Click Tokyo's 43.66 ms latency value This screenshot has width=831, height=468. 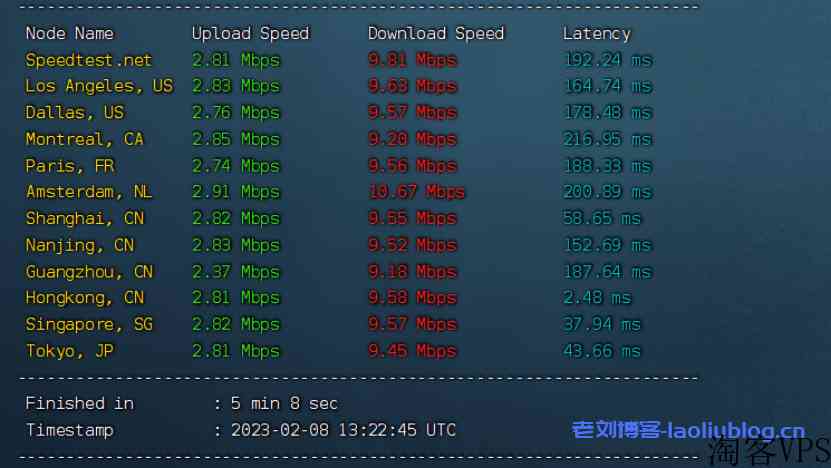(602, 350)
